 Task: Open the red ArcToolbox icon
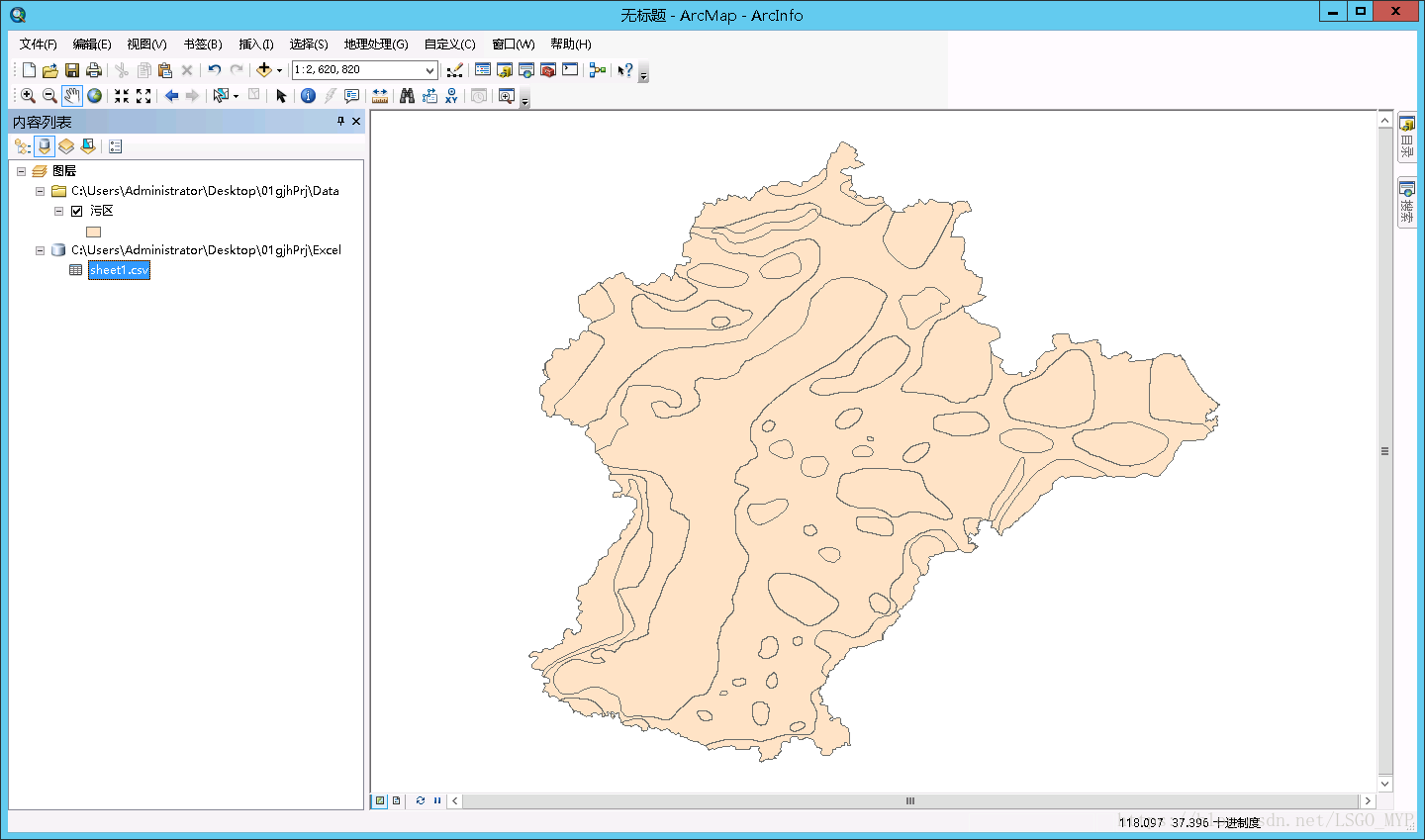pyautogui.click(x=548, y=70)
